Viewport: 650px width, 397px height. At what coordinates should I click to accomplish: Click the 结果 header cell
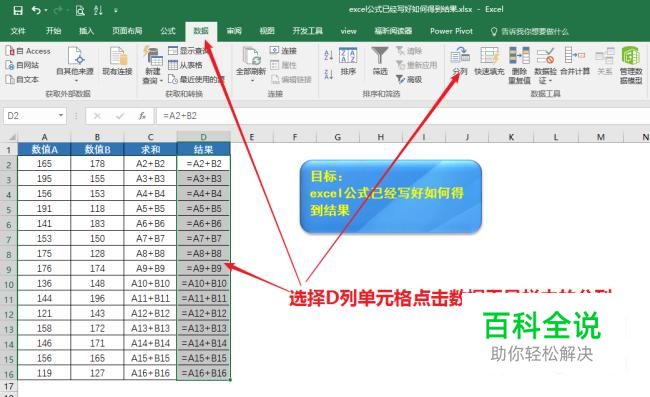[204, 150]
